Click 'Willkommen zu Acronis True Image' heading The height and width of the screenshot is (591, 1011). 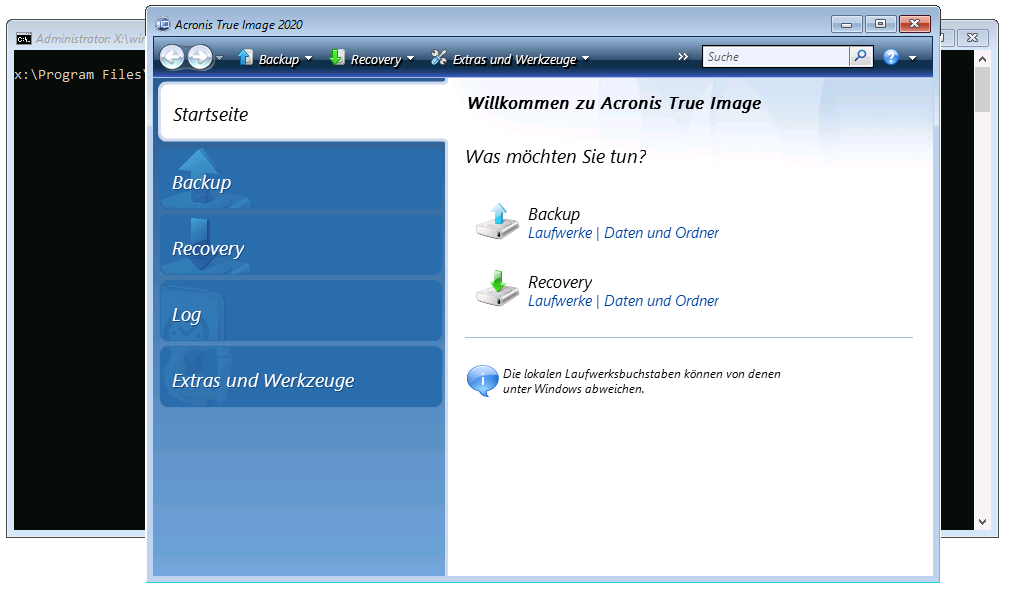click(x=614, y=103)
